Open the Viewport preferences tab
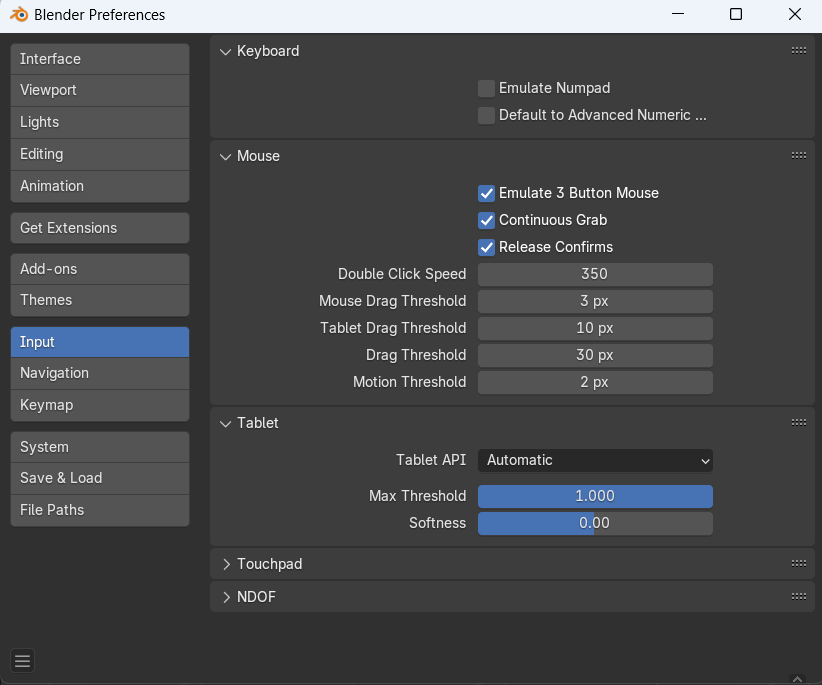Image resolution: width=822 pixels, height=685 pixels. [x=100, y=90]
